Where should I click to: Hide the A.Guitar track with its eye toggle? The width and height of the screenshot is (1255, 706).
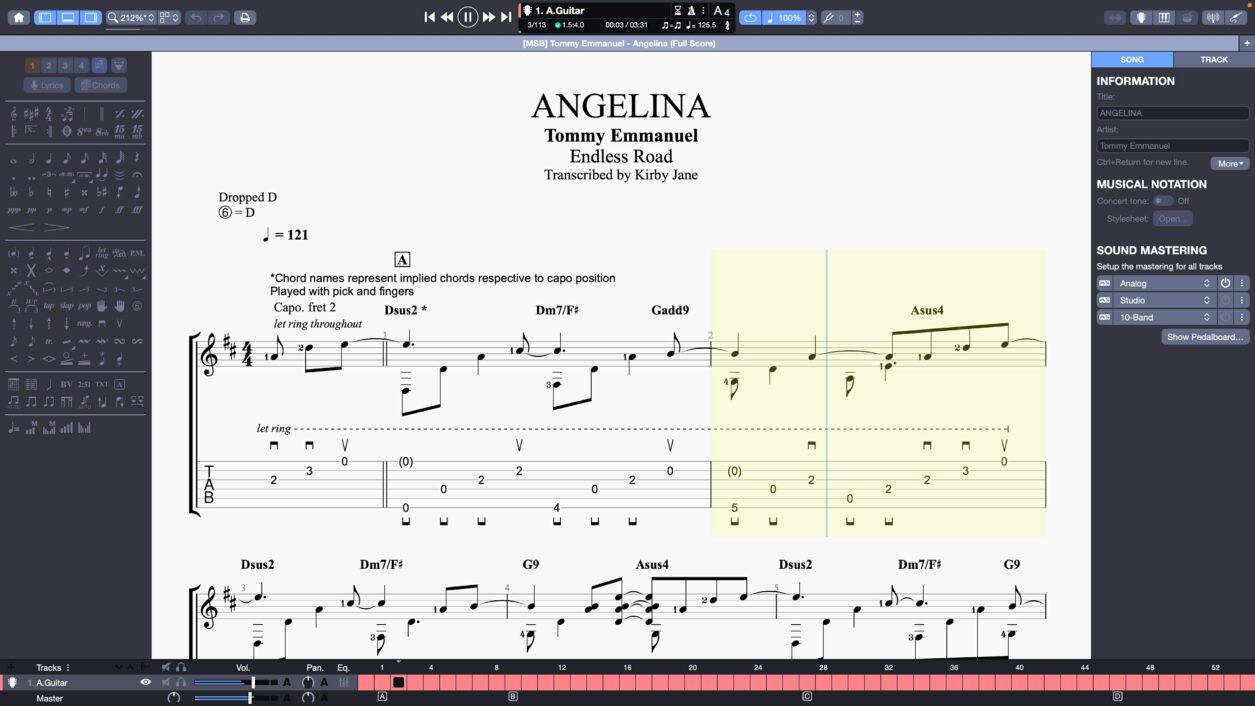[146, 682]
